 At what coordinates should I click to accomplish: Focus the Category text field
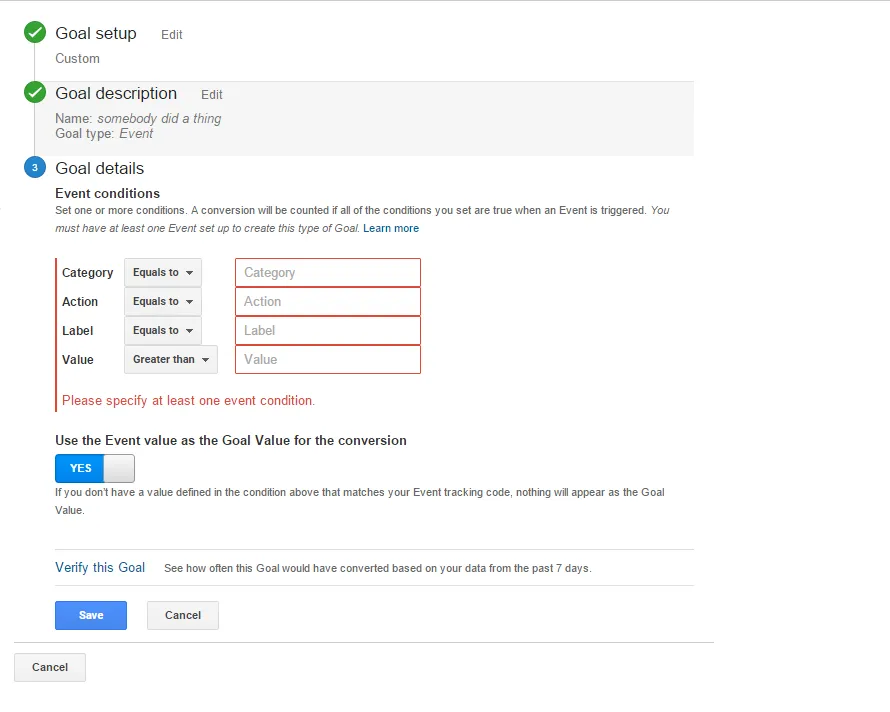(327, 272)
